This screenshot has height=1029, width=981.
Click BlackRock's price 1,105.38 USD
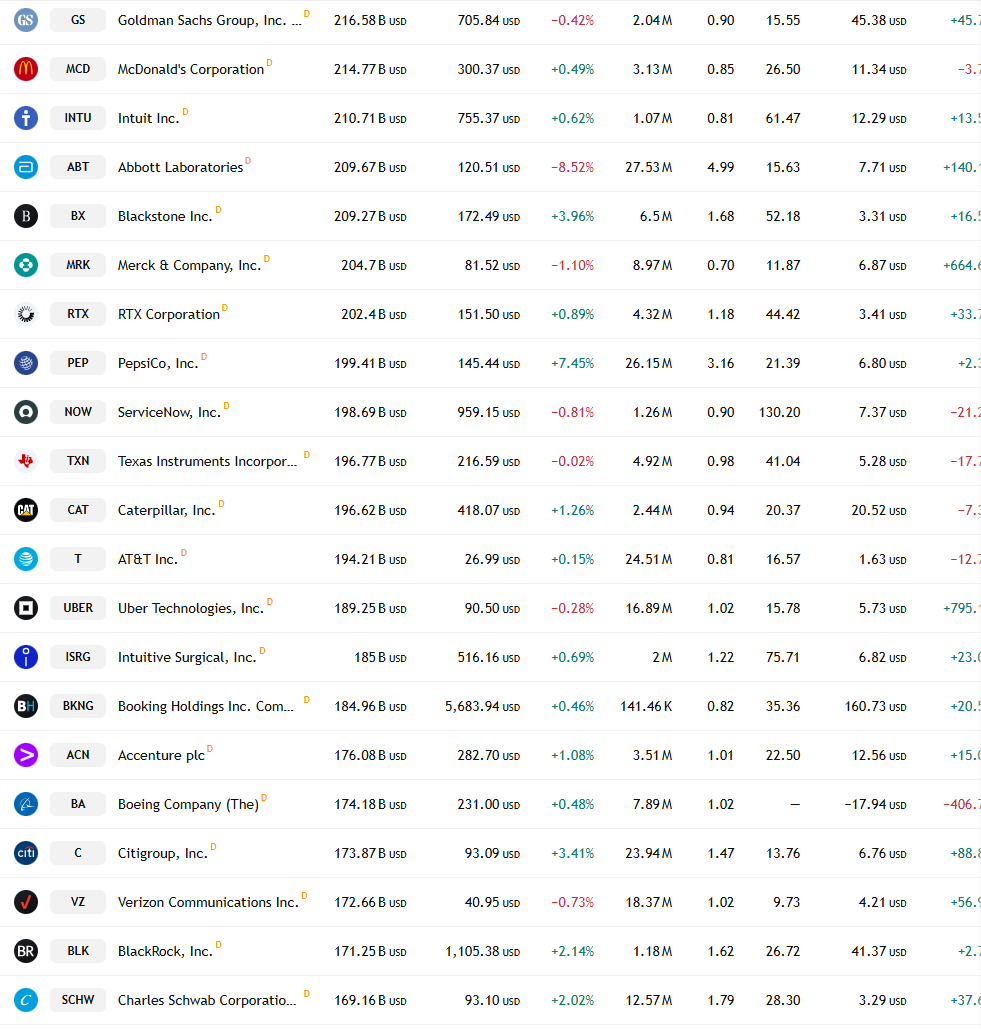(x=482, y=952)
